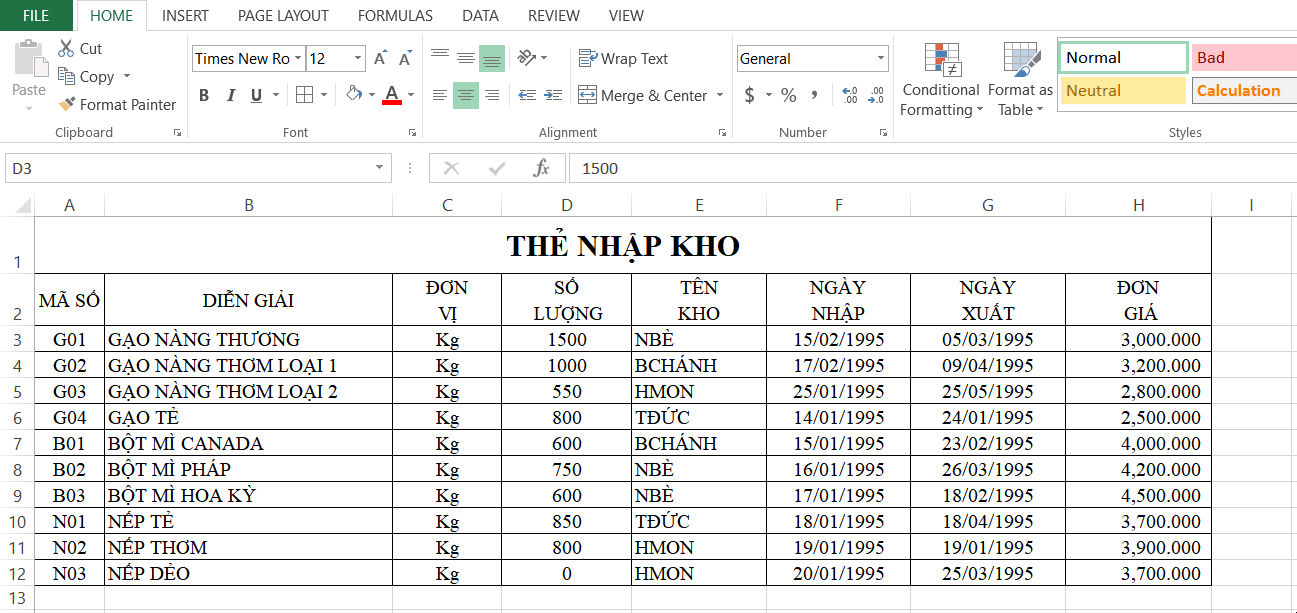The image size is (1297, 613).
Task: Switch to the FORMULAS ribbon tab
Action: [x=395, y=15]
